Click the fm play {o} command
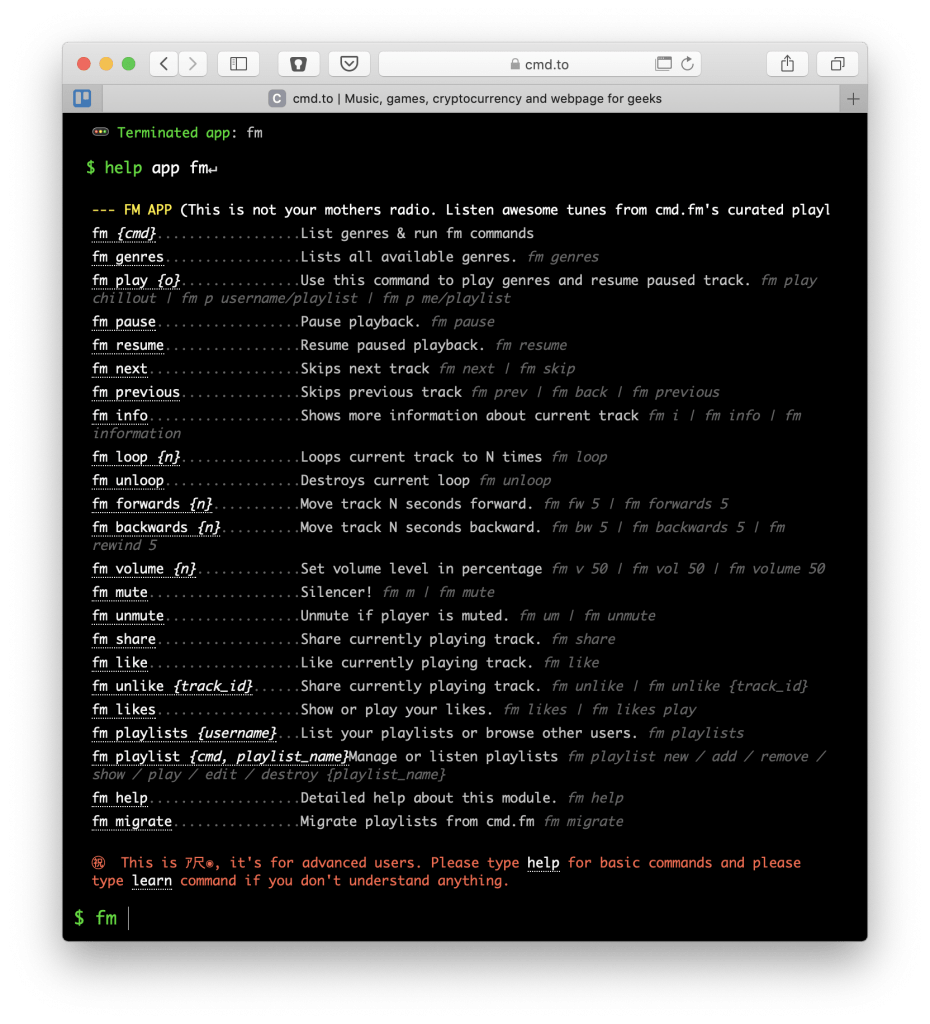The height and width of the screenshot is (1024, 930). (136, 281)
